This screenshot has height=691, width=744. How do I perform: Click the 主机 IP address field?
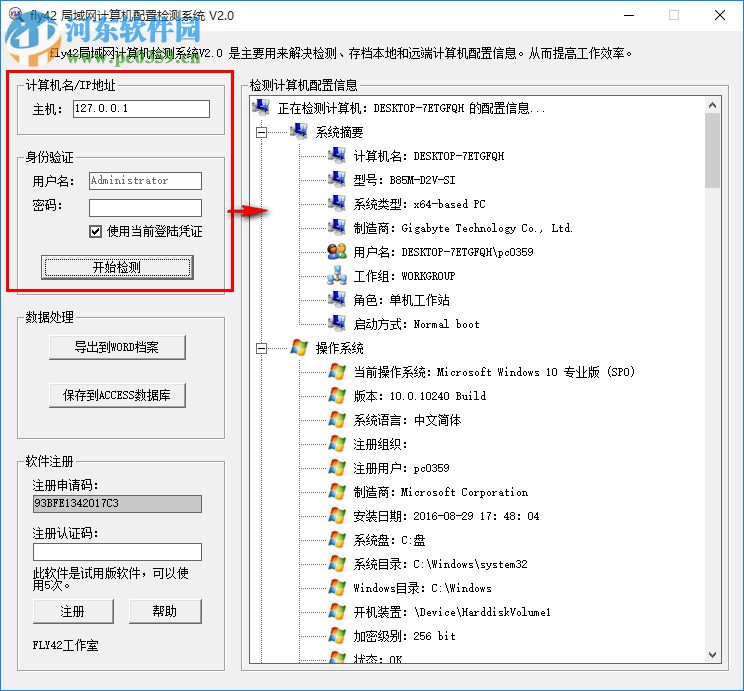click(141, 109)
